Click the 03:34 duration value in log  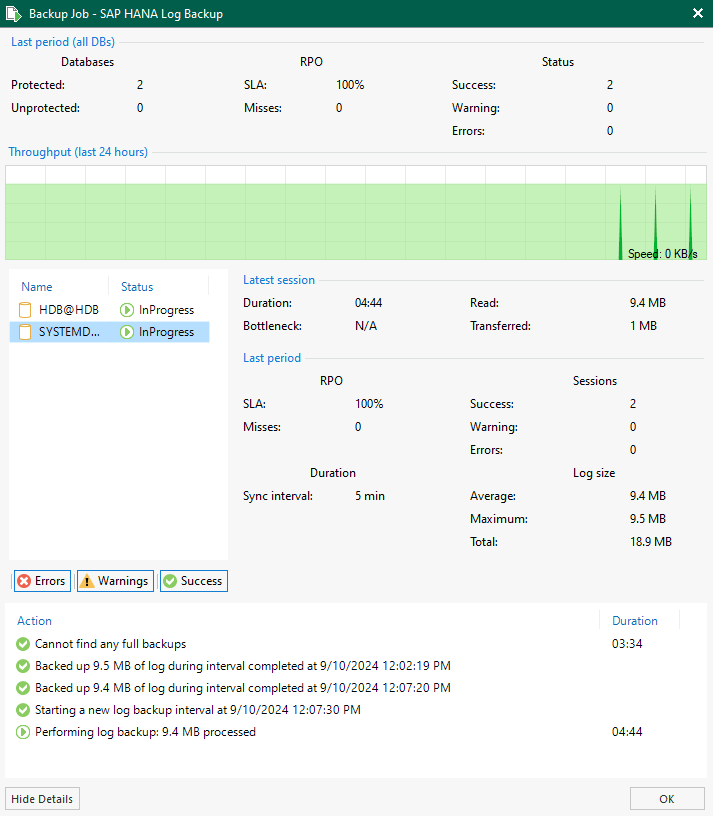point(627,644)
